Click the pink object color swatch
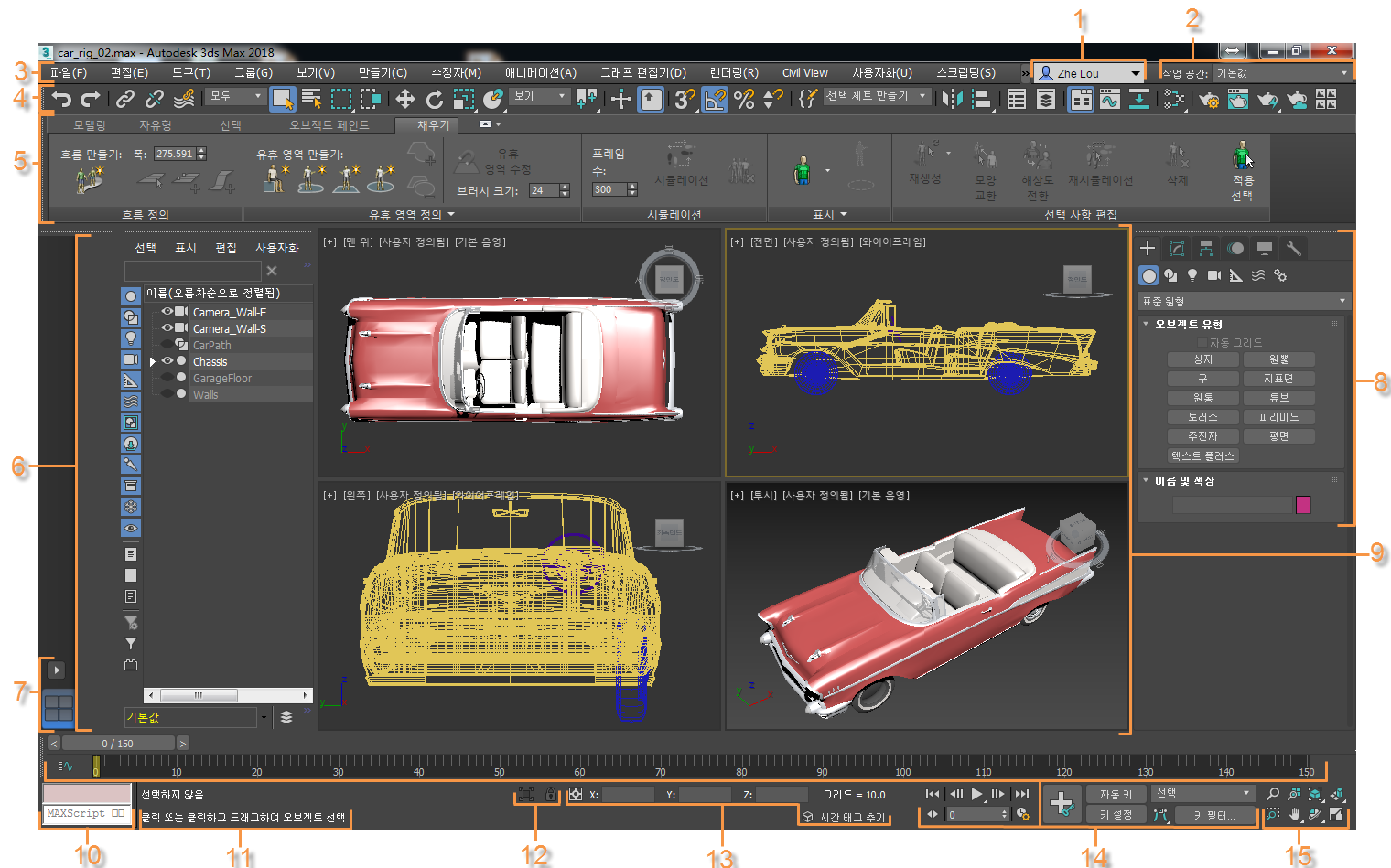This screenshot has height=868, width=1391. 1303,505
